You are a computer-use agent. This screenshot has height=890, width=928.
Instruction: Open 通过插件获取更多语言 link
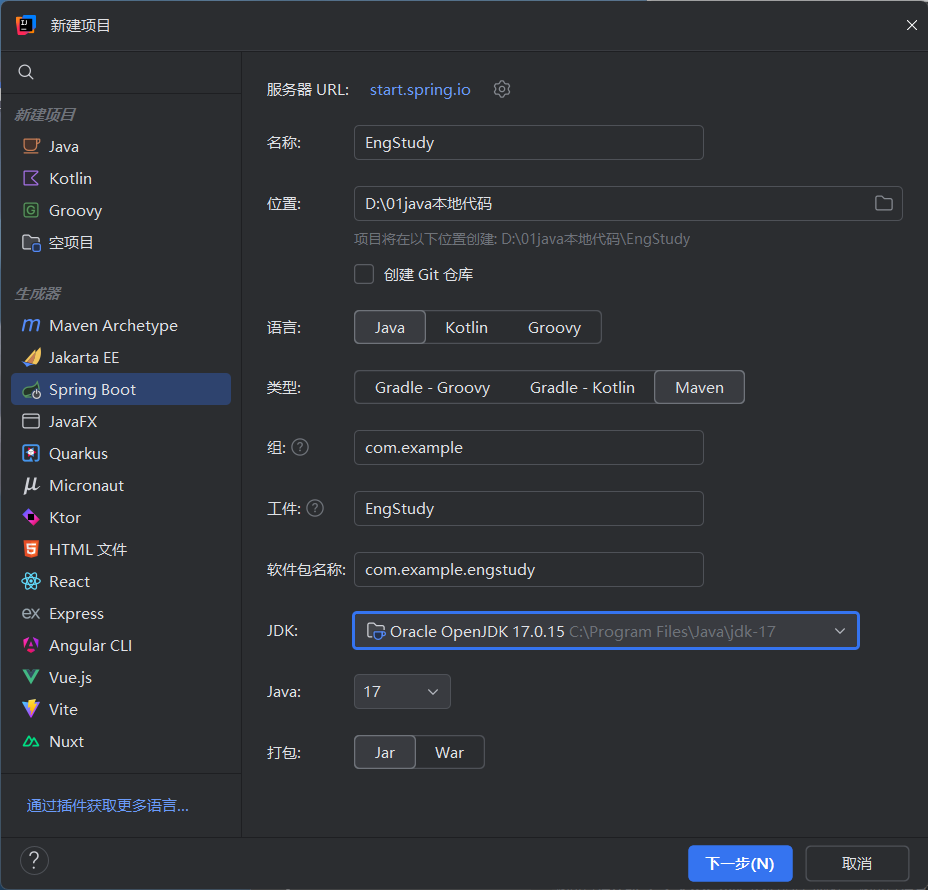point(108,805)
